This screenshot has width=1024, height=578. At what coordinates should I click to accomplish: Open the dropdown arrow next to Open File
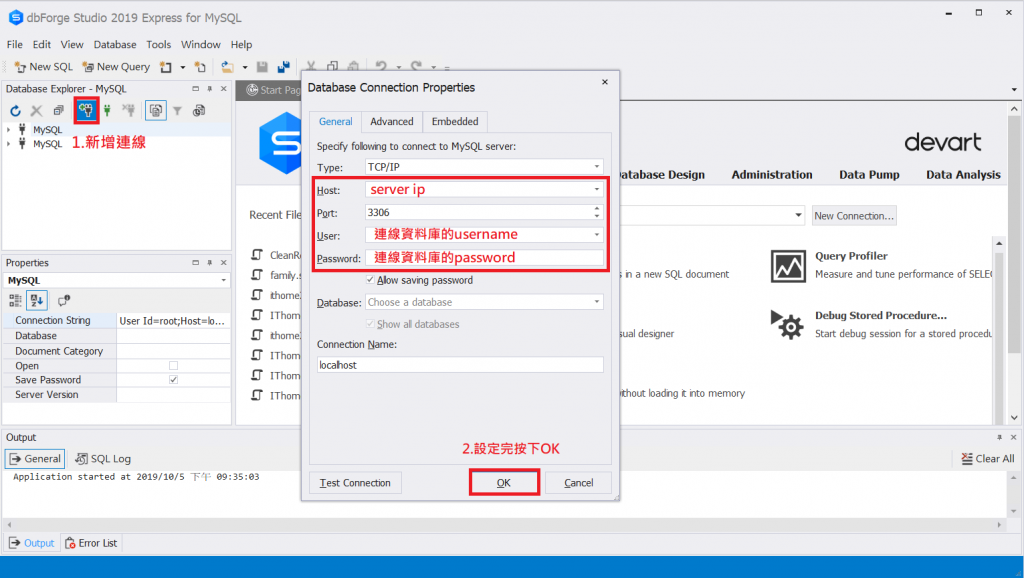point(245,67)
